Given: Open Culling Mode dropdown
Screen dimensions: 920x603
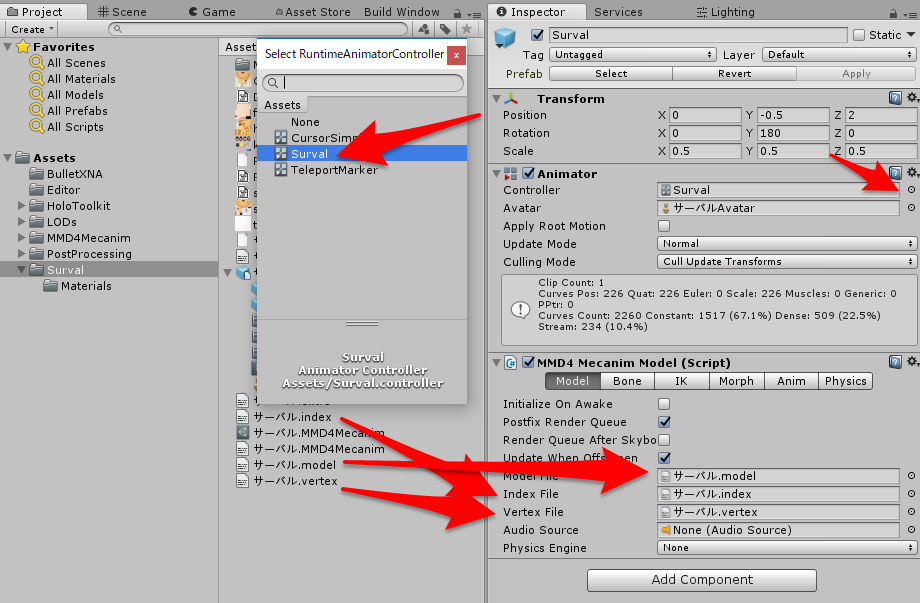Looking at the screenshot, I should [786, 262].
